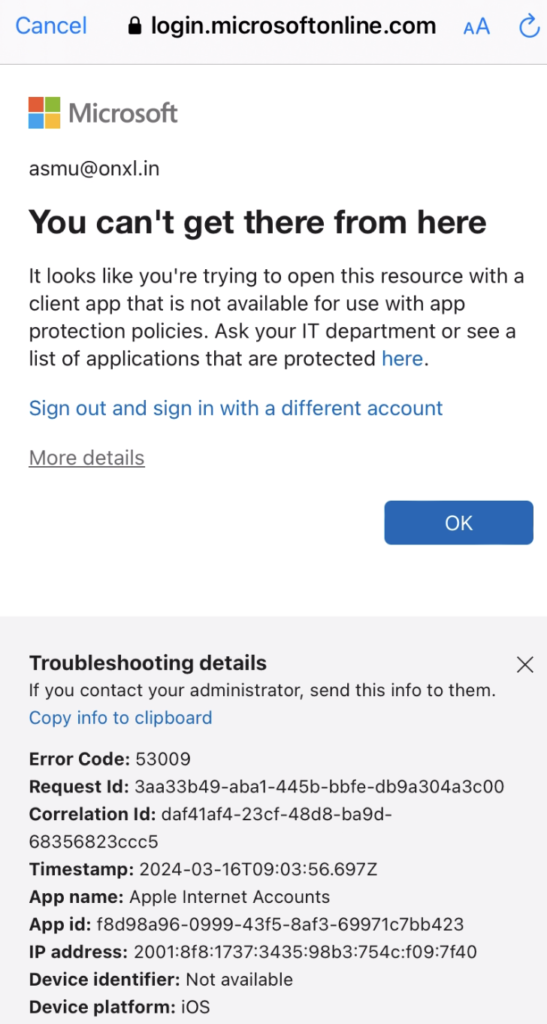This screenshot has height=1024, width=547.
Task: Close the Troubleshooting details panel
Action: [x=525, y=665]
